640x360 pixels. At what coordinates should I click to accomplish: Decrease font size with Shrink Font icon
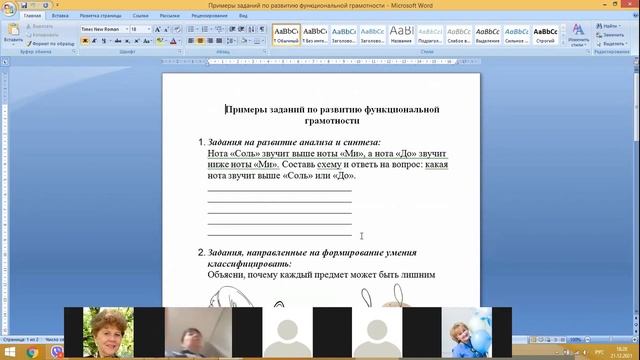167,29
